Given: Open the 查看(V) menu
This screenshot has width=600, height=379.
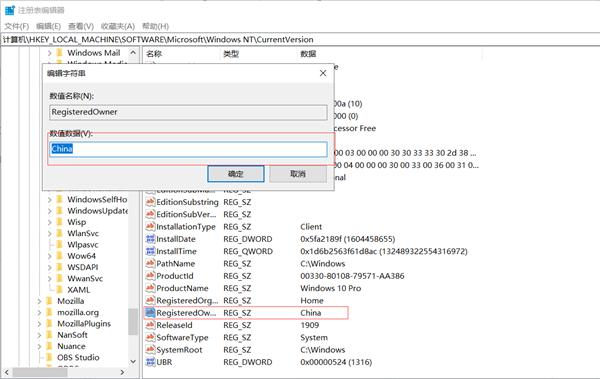Looking at the screenshot, I should pyautogui.click(x=81, y=26).
